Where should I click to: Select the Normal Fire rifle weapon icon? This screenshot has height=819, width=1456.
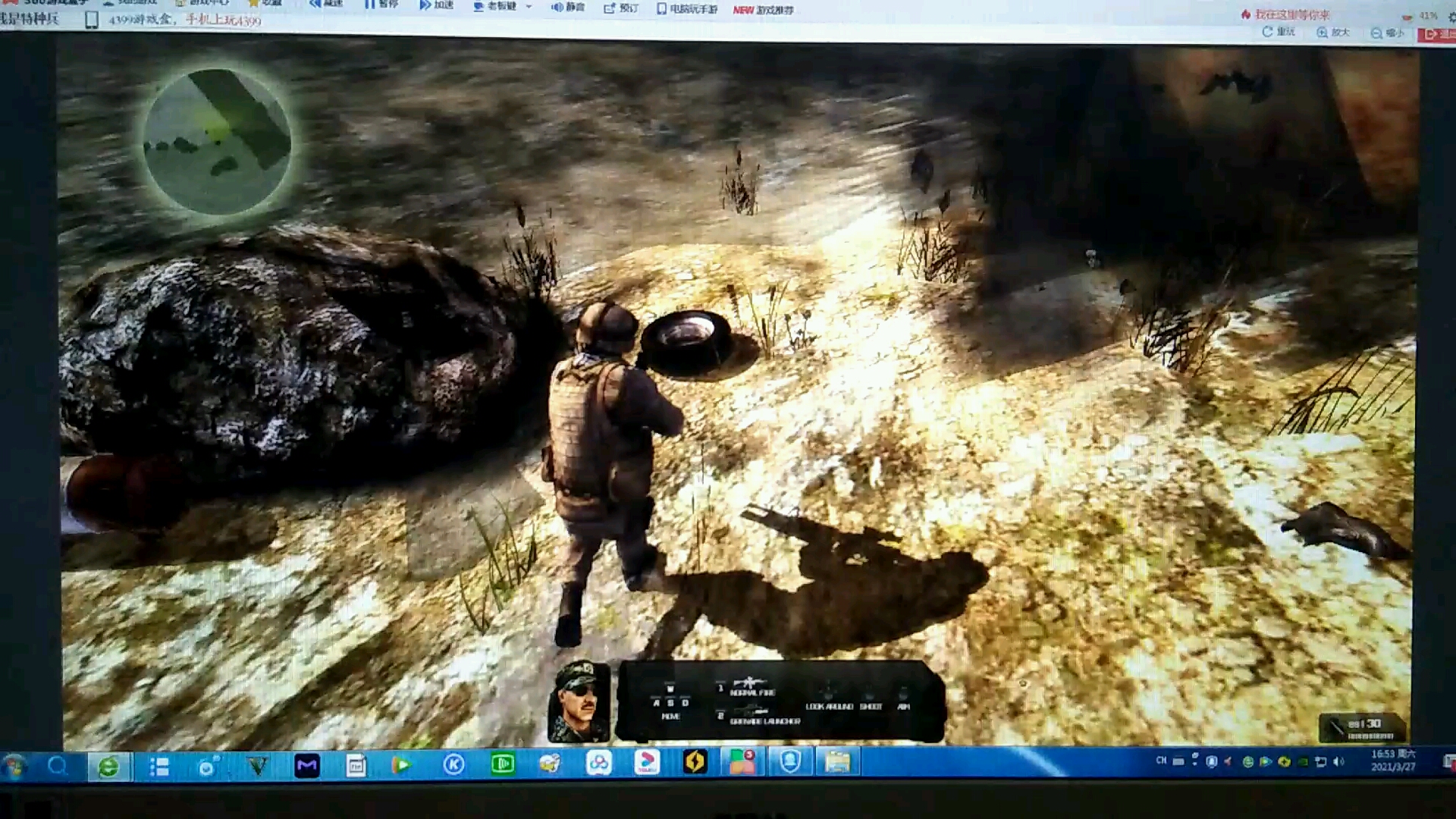click(x=750, y=682)
